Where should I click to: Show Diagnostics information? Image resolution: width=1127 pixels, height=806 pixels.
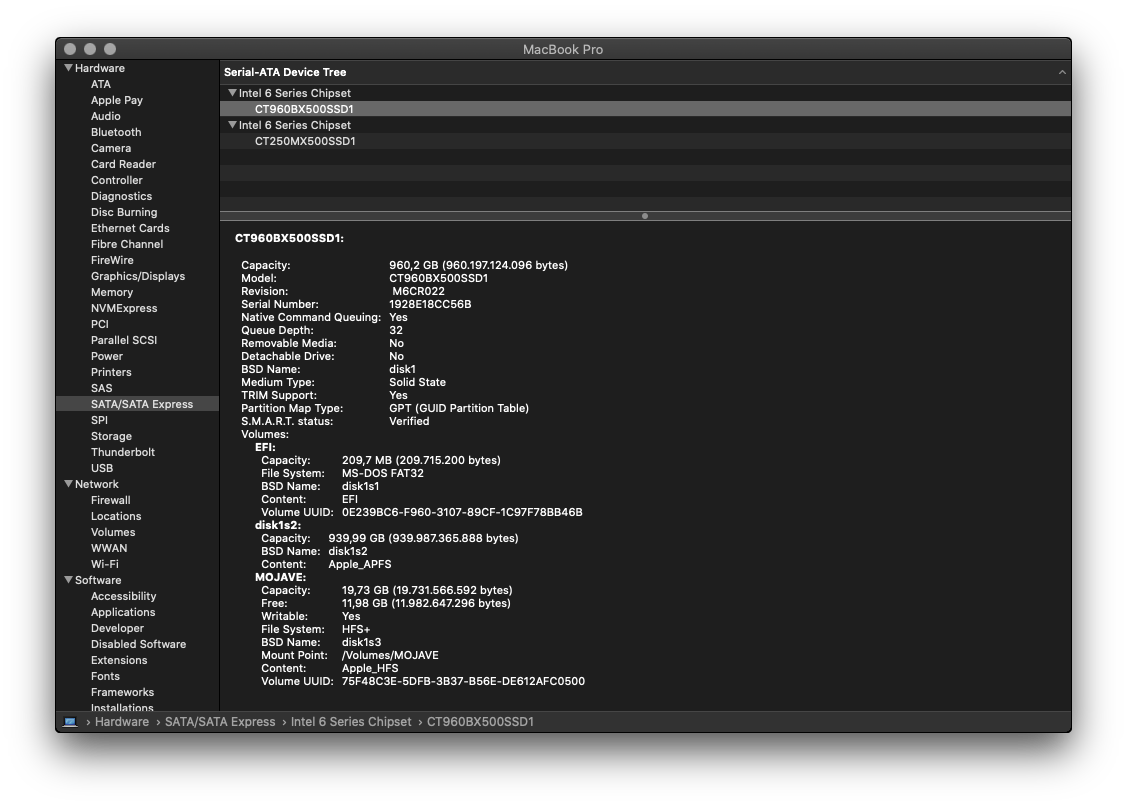(x=121, y=196)
